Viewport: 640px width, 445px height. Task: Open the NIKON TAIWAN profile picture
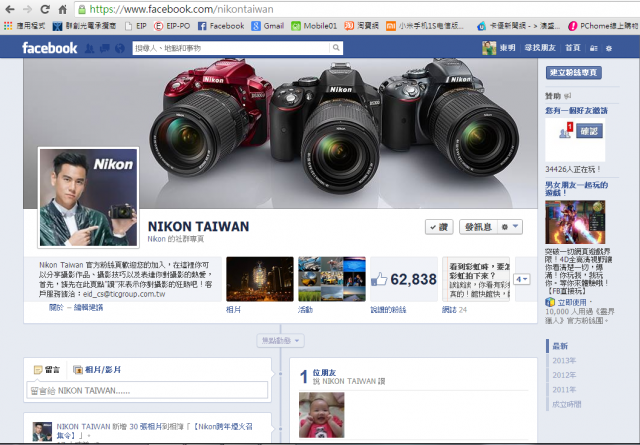pos(89,198)
